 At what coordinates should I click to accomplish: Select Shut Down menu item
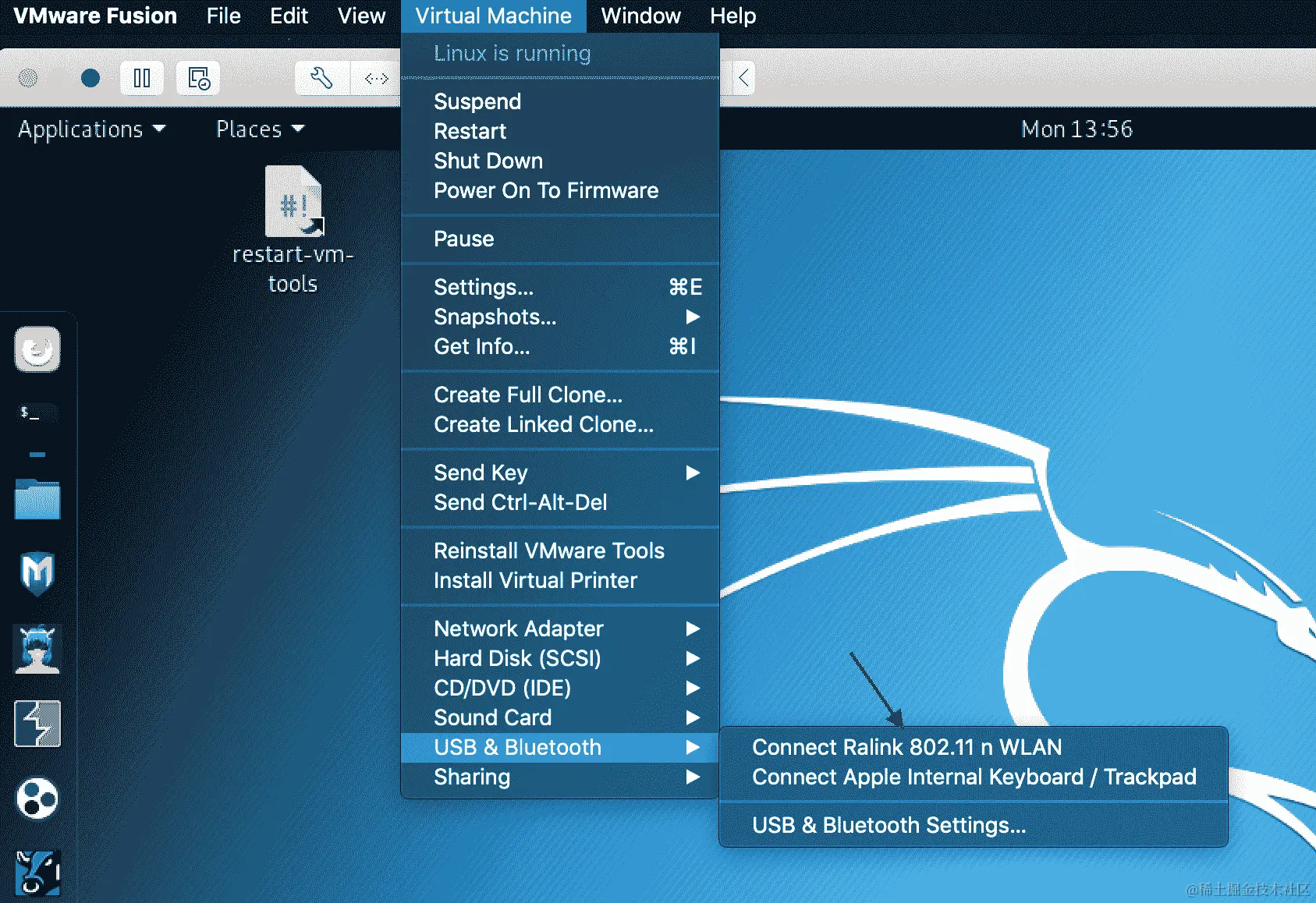click(x=559, y=161)
